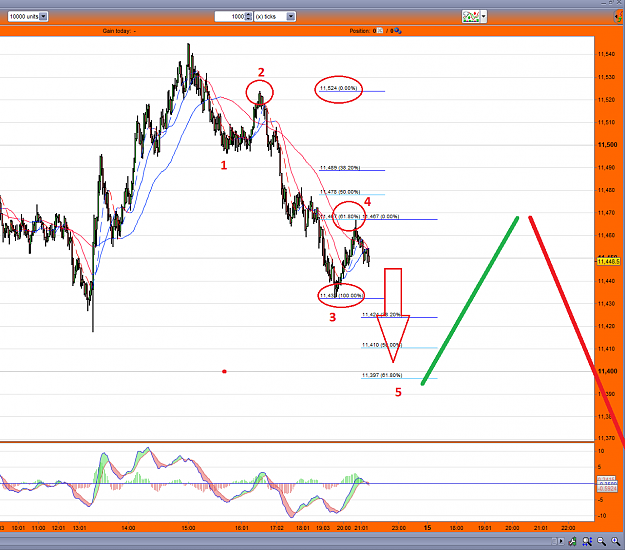The height and width of the screenshot is (550, 625).
Task: Click the Gain today label
Action: [x=116, y=31]
